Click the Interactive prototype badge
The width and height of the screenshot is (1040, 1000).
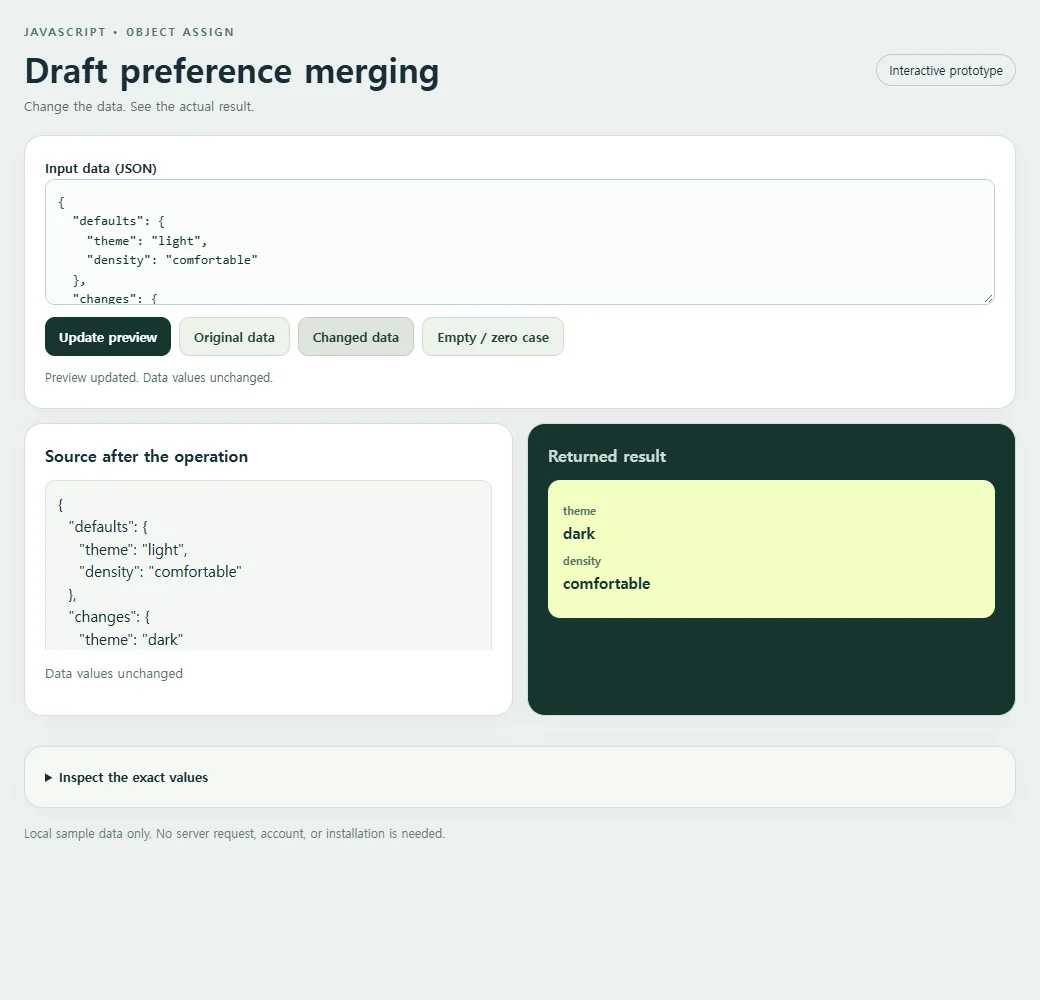pos(945,70)
